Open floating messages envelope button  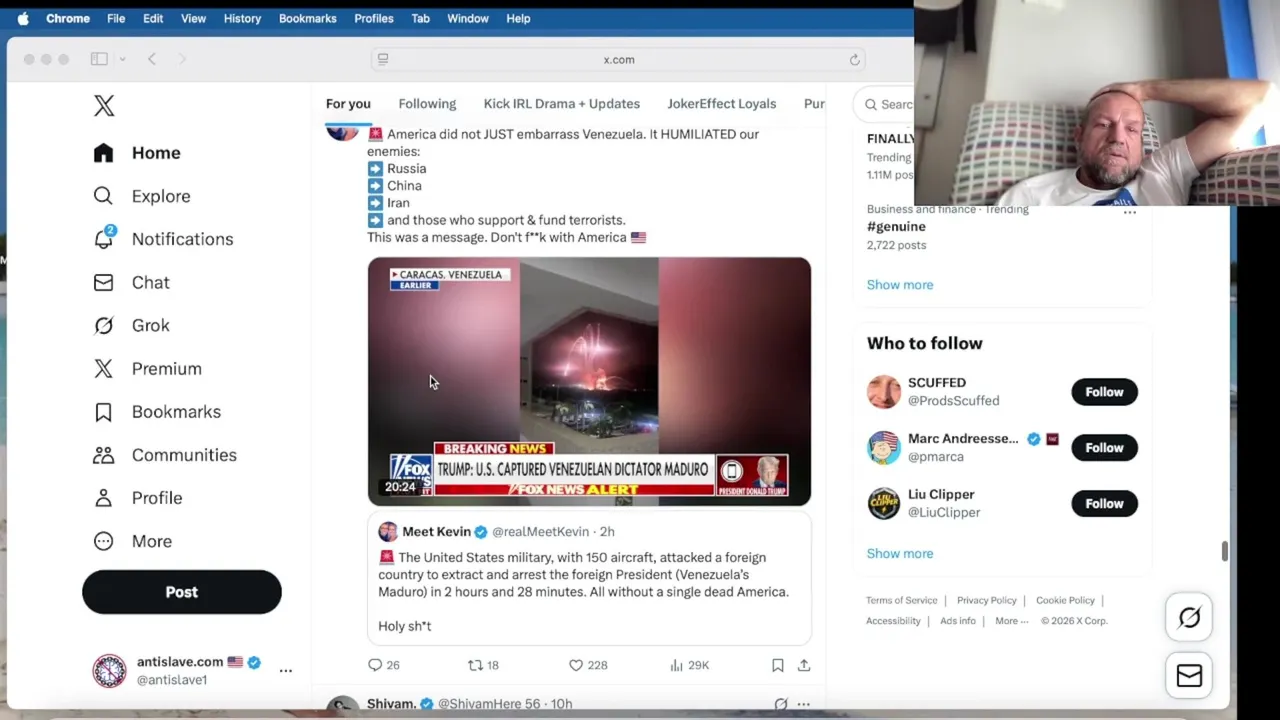[1189, 676]
